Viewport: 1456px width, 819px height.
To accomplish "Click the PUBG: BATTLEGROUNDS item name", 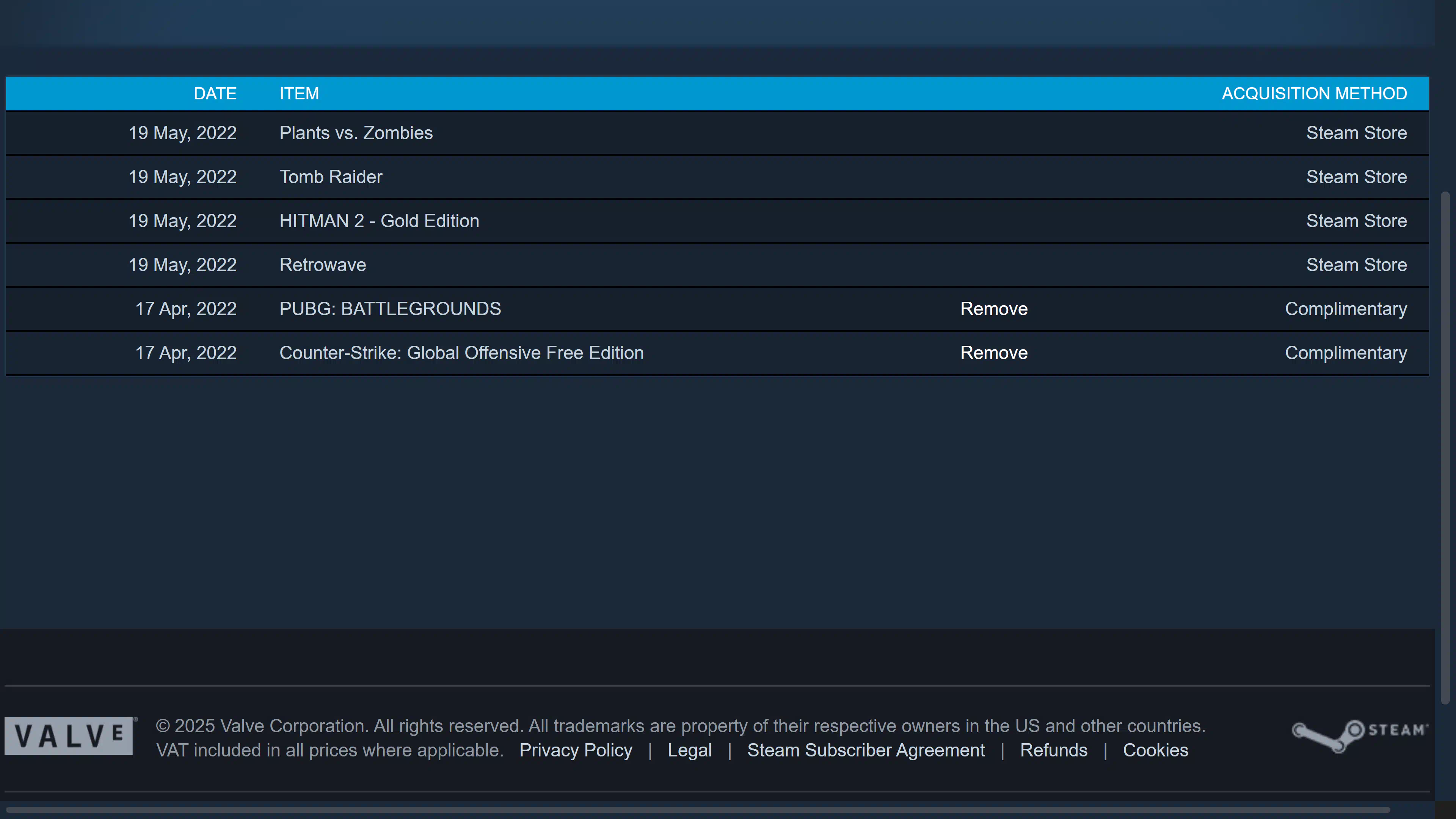I will click(390, 309).
